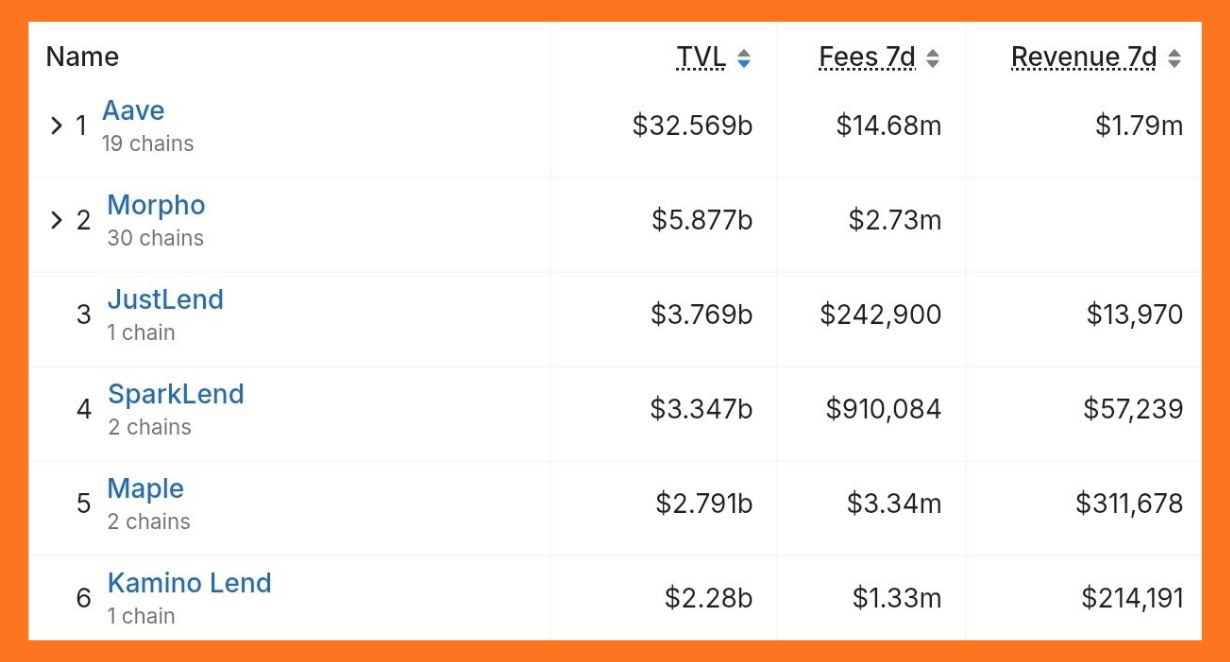Open the Aave protocol link

133,110
